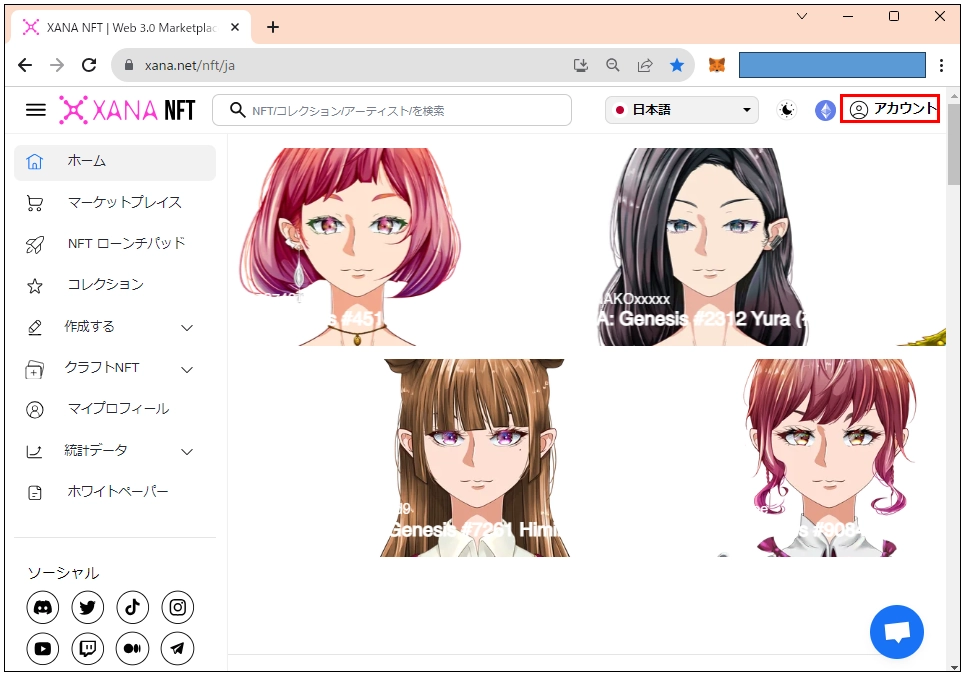Click the XANA NFT logo
Screen dimensions: 964x674
127,110
